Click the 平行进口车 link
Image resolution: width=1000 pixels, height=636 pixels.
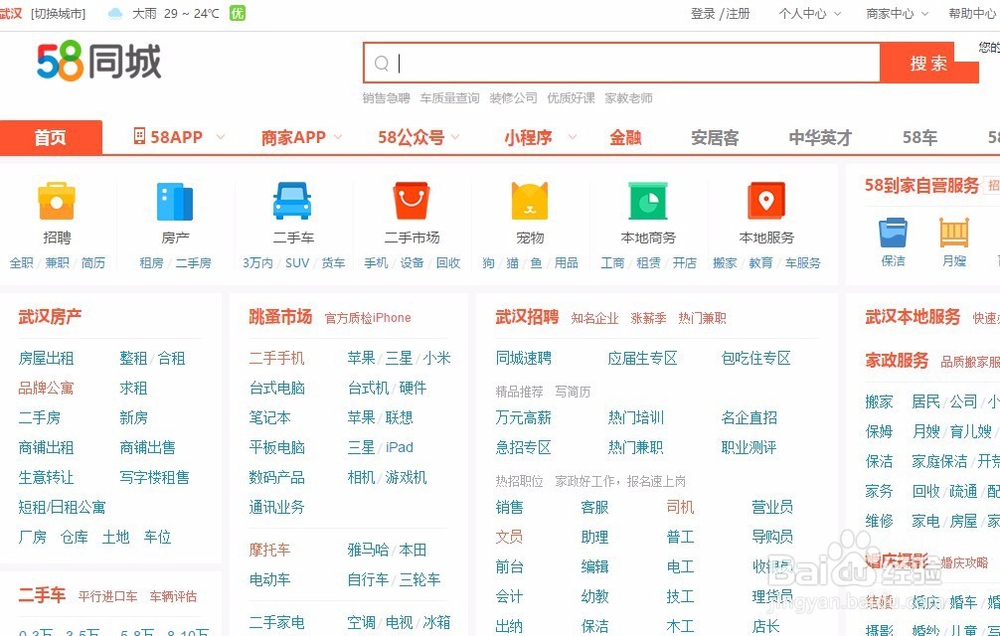tap(108, 596)
